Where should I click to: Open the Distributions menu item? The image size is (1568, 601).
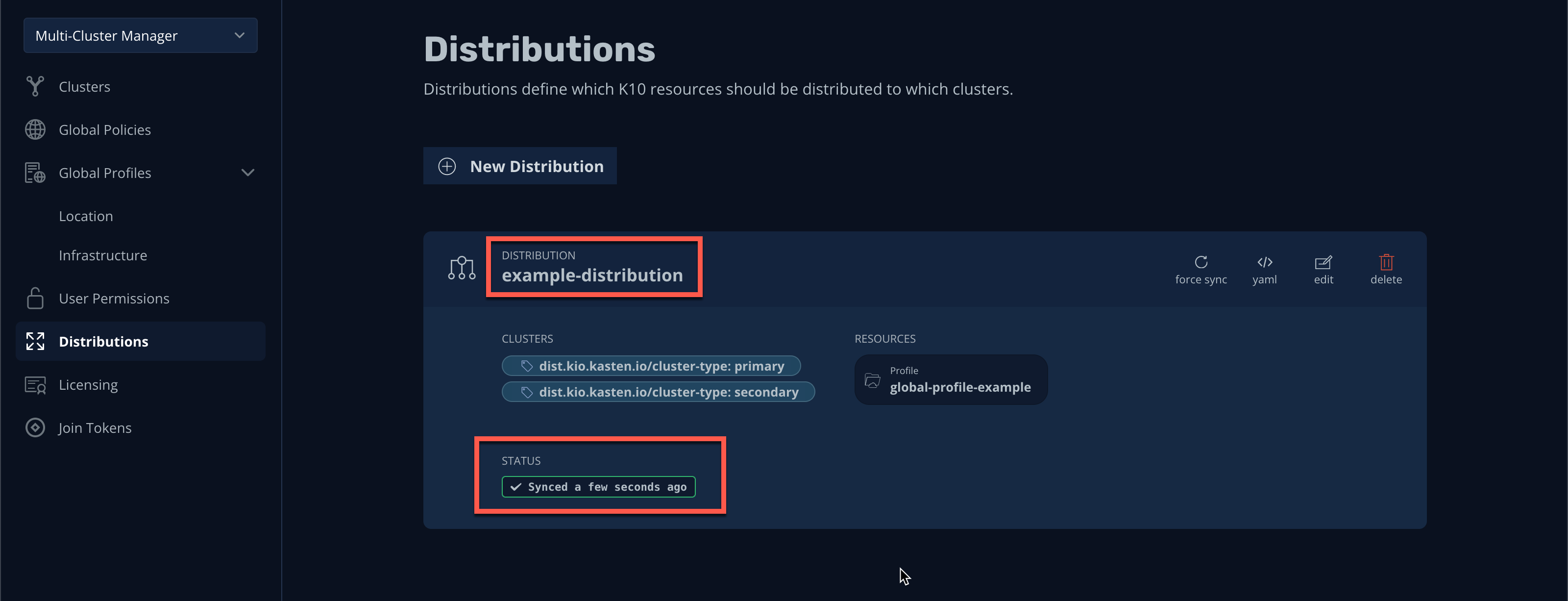pos(141,341)
